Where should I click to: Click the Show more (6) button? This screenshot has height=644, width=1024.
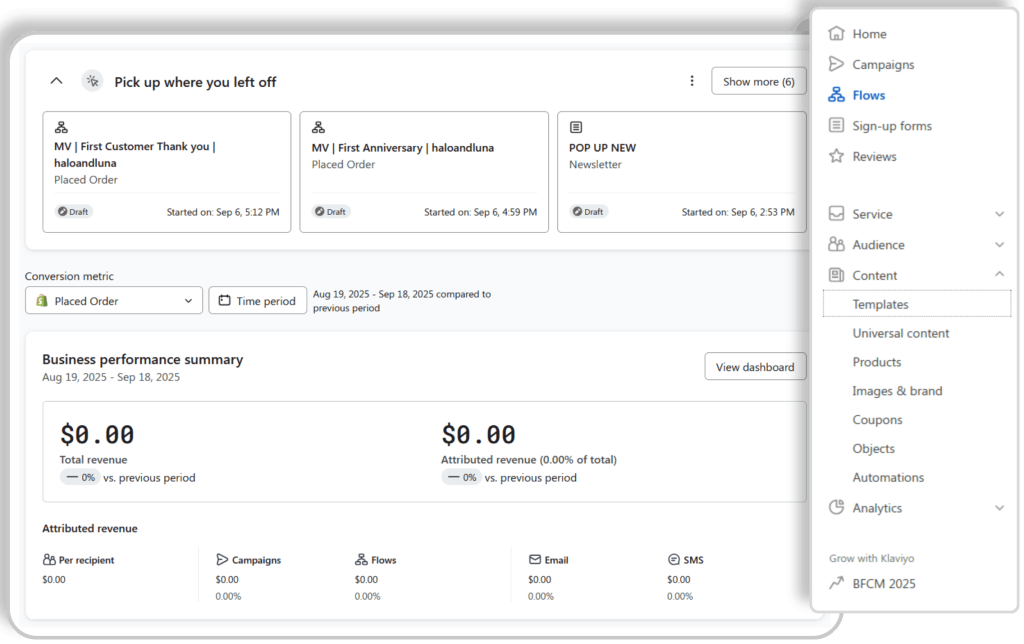pyautogui.click(x=759, y=81)
